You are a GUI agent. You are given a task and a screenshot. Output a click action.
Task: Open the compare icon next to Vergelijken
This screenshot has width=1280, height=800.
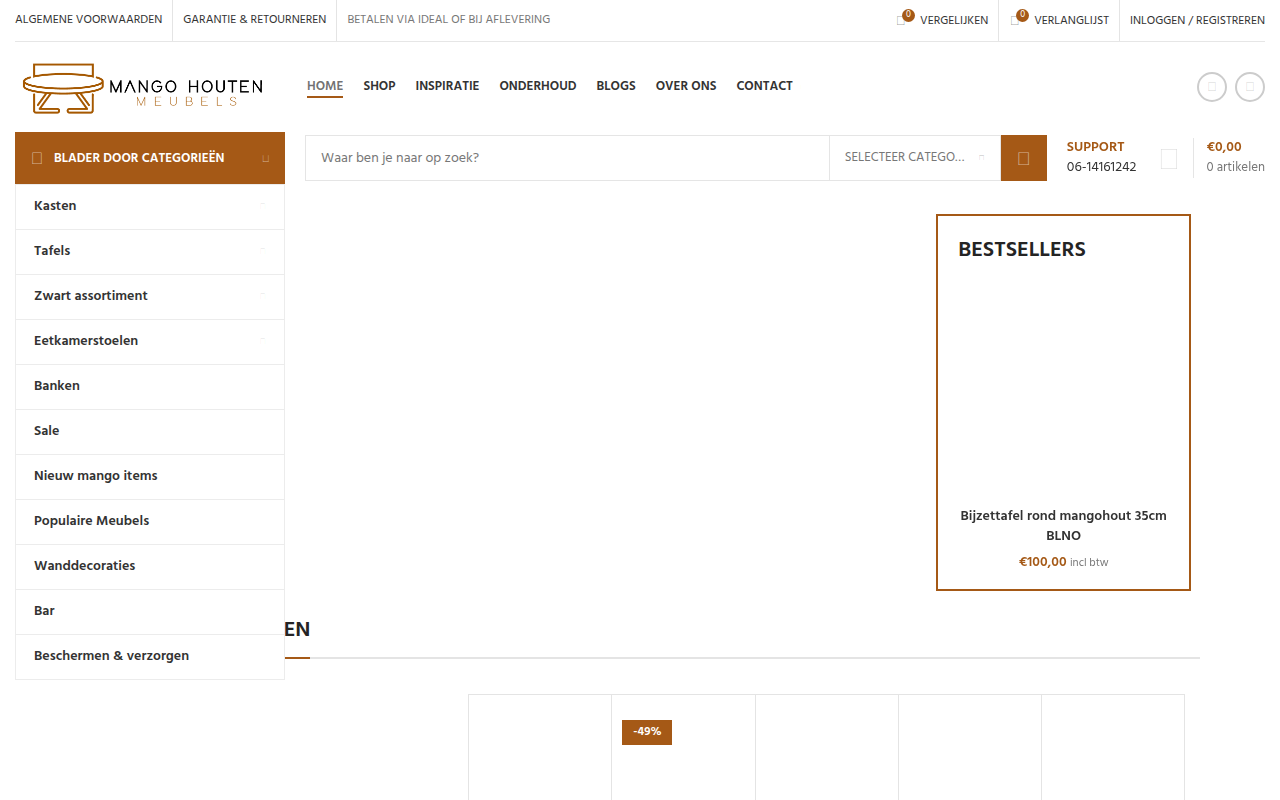pyautogui.click(x=902, y=19)
